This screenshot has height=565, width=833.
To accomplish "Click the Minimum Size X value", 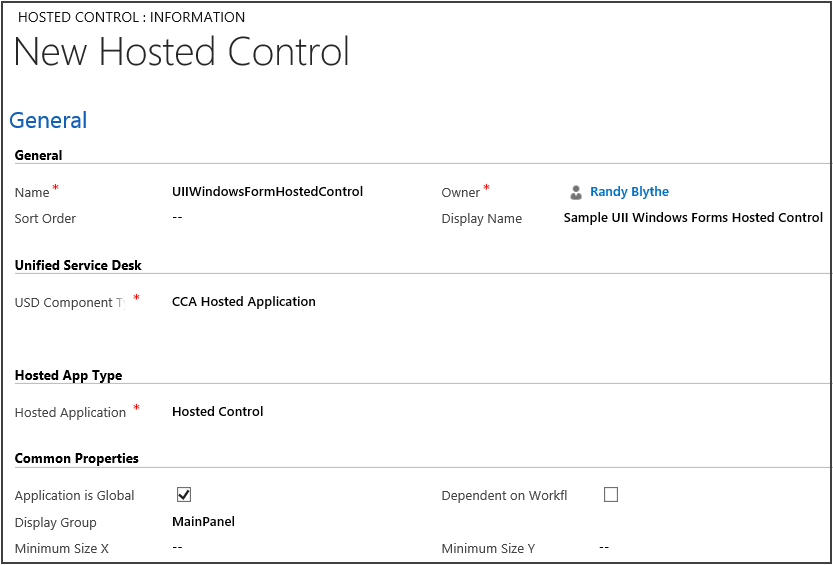I will 178,547.
